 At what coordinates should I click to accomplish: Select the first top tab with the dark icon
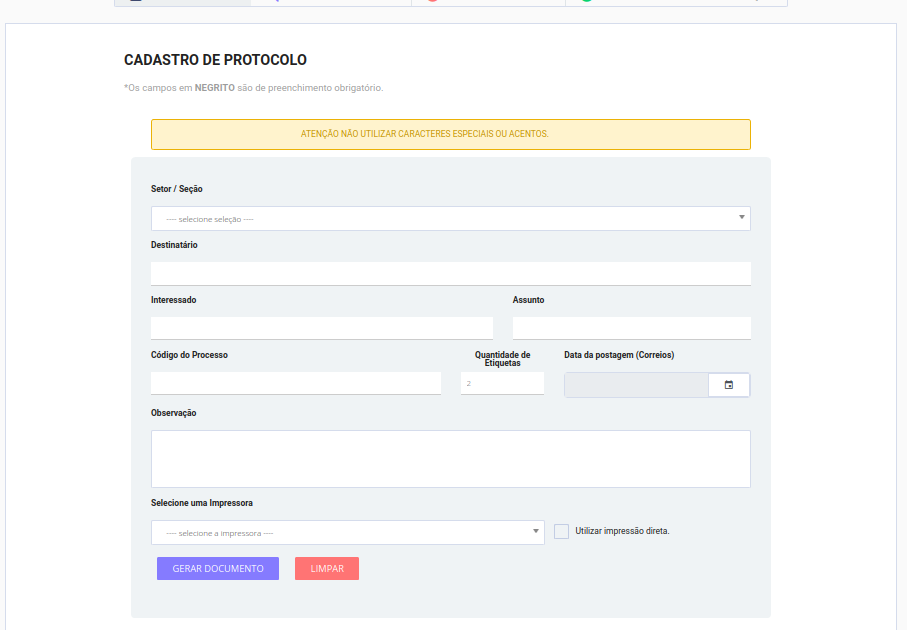coord(183,2)
